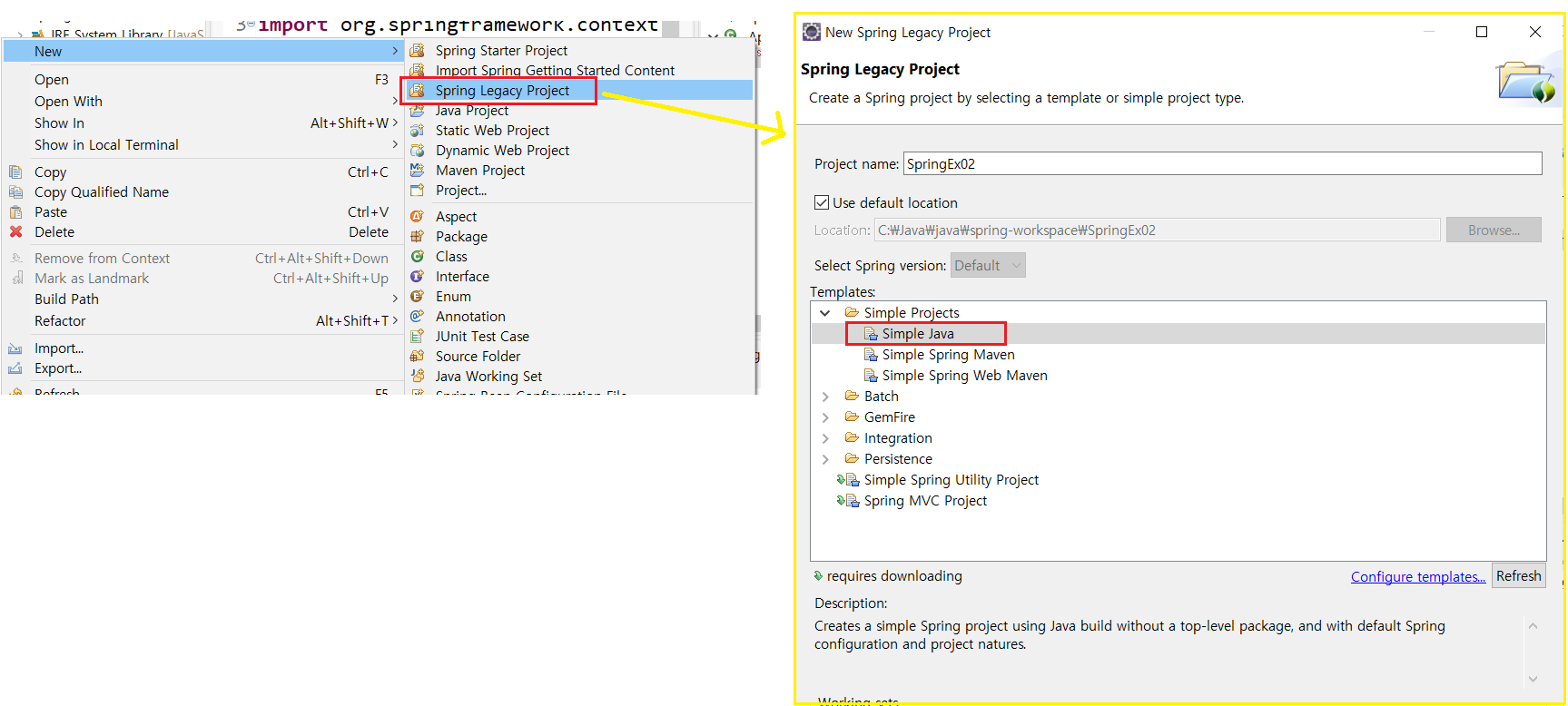Collapse the Simple Projects tree node

[825, 312]
